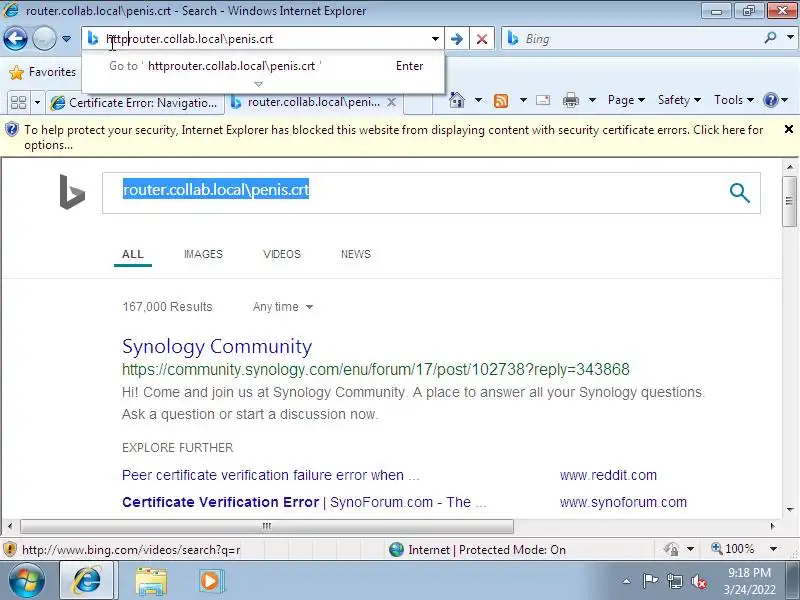Open the Synology Community result link
The height and width of the screenshot is (600, 800).
217,346
